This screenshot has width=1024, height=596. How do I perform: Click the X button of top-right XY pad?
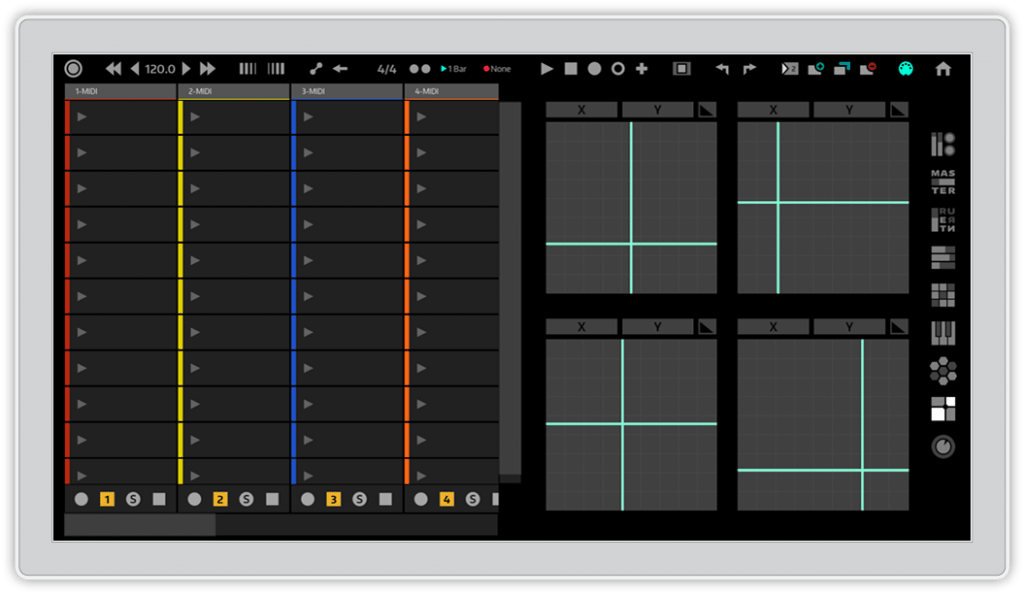point(773,110)
